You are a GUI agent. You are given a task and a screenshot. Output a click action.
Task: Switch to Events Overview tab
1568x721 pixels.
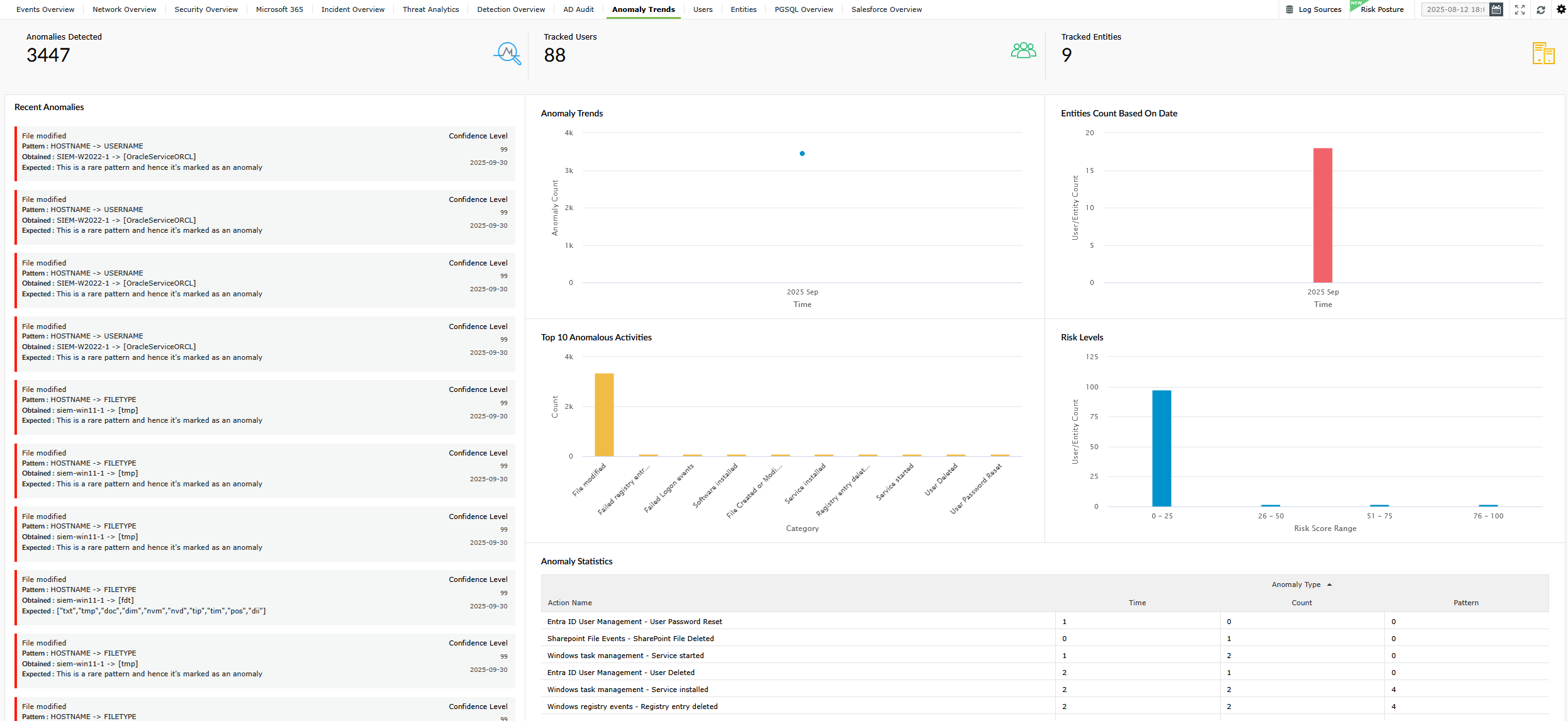[45, 9]
